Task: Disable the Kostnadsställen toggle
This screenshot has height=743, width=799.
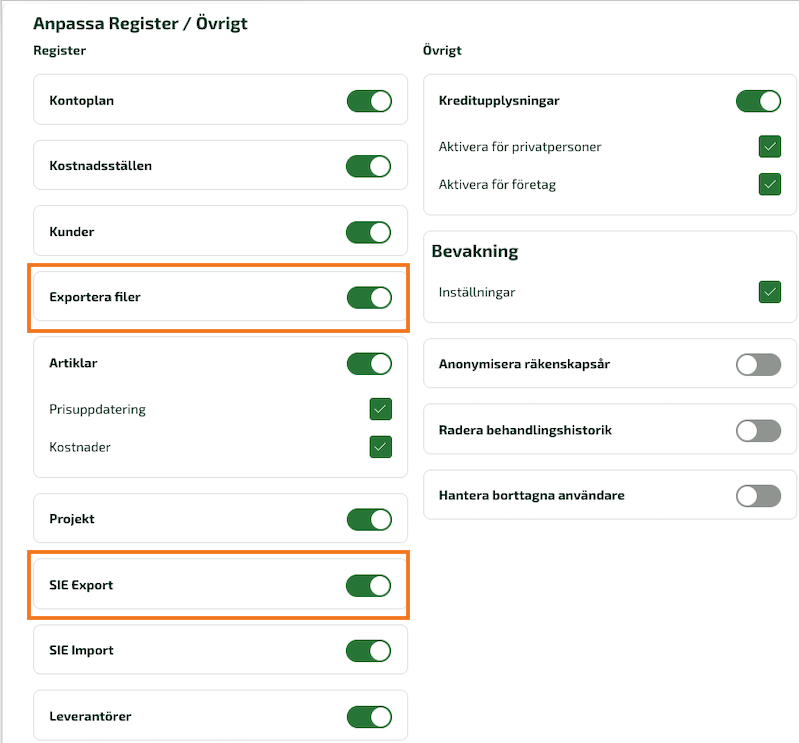Action: pyautogui.click(x=368, y=166)
